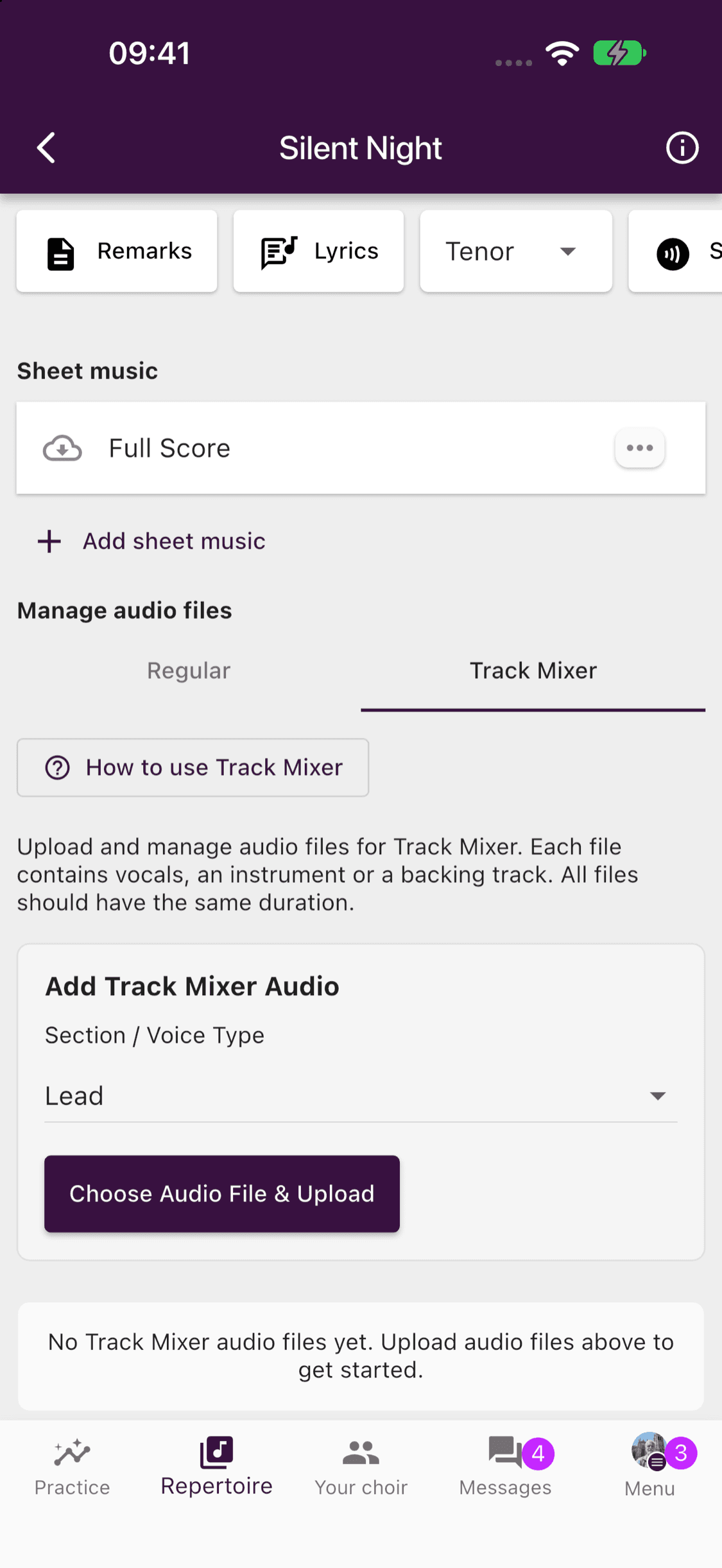Switch to the Regular audio tab
Screen dimensions: 722x1568
(x=189, y=671)
